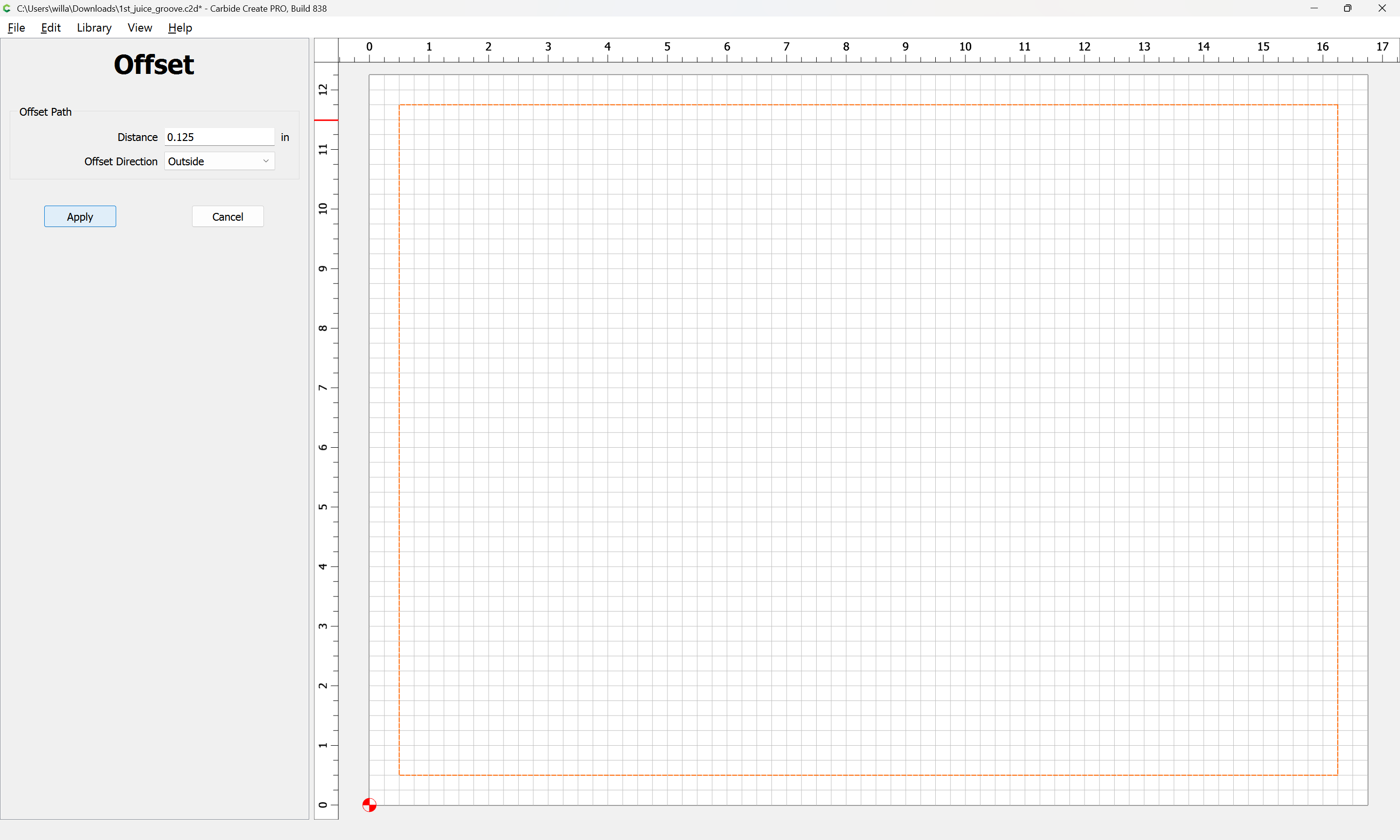This screenshot has height=840, width=1400.
Task: Open the Library menu
Action: point(94,28)
